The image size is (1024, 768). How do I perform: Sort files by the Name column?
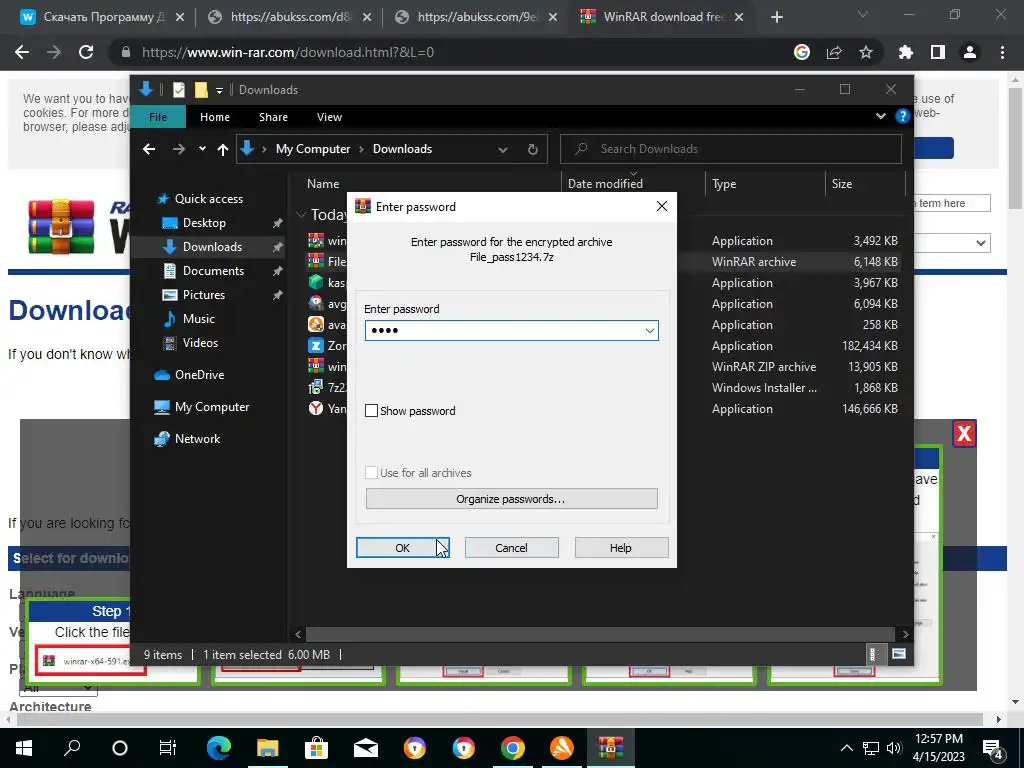(x=323, y=184)
